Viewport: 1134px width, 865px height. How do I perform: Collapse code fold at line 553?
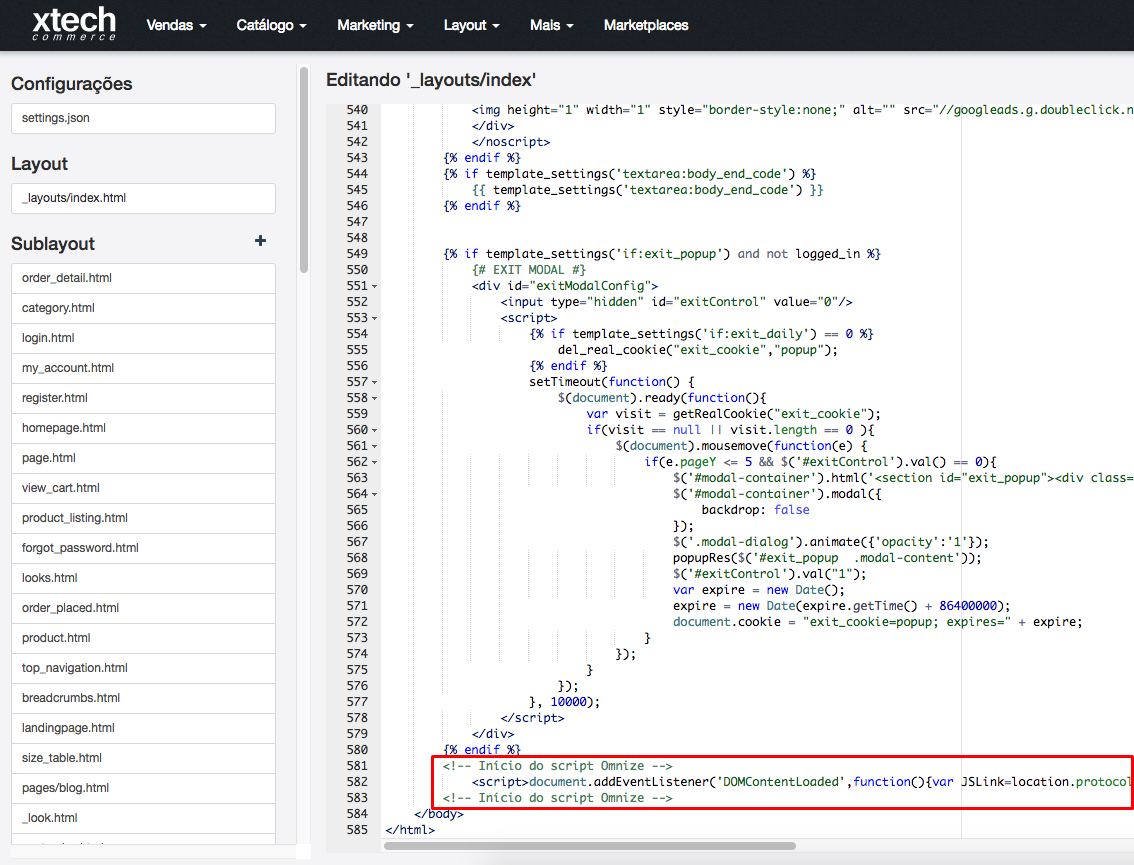click(x=375, y=318)
